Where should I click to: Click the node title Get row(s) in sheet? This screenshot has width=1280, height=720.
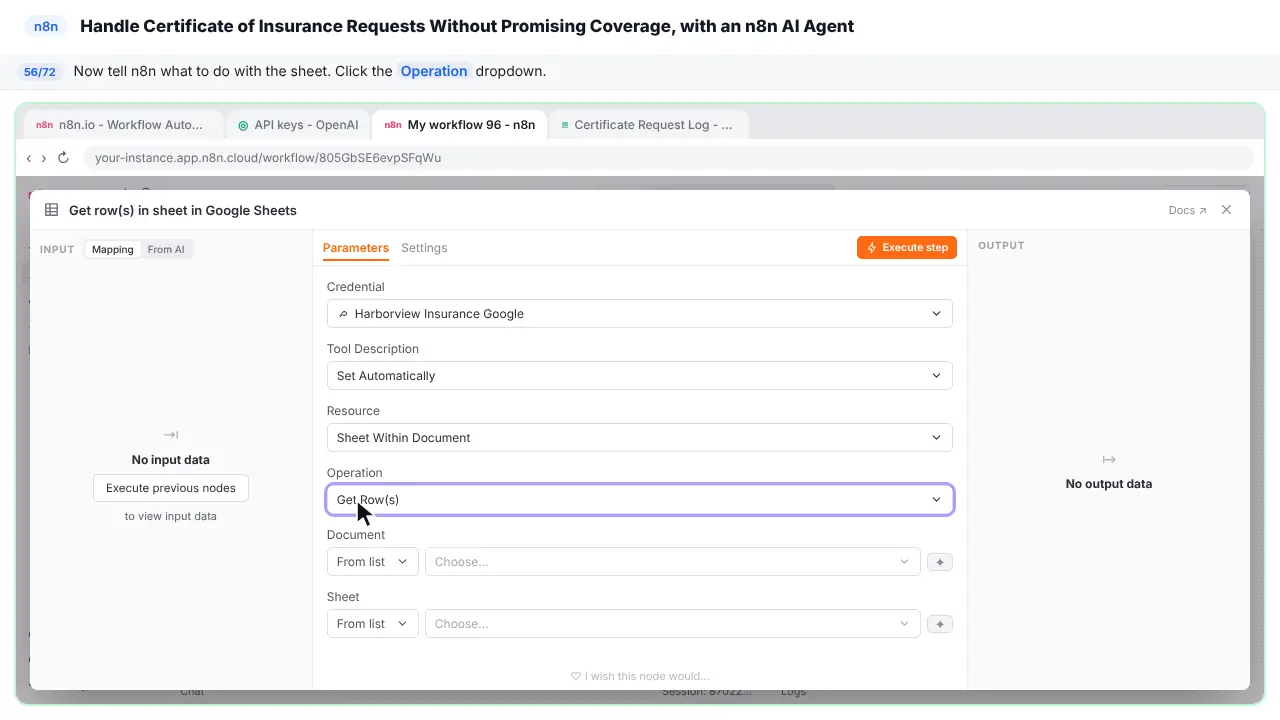[183, 210]
